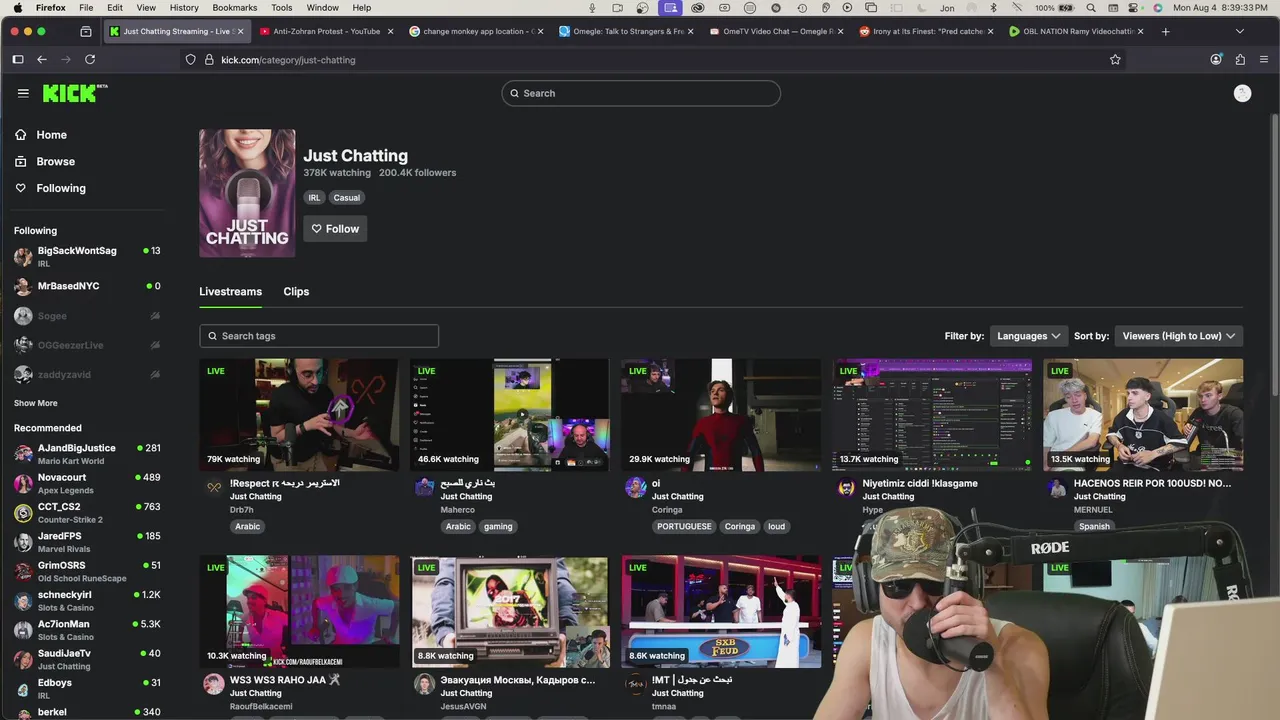Screen dimensions: 1280x720
Task: Open the Firefox History menu
Action: (x=184, y=7)
